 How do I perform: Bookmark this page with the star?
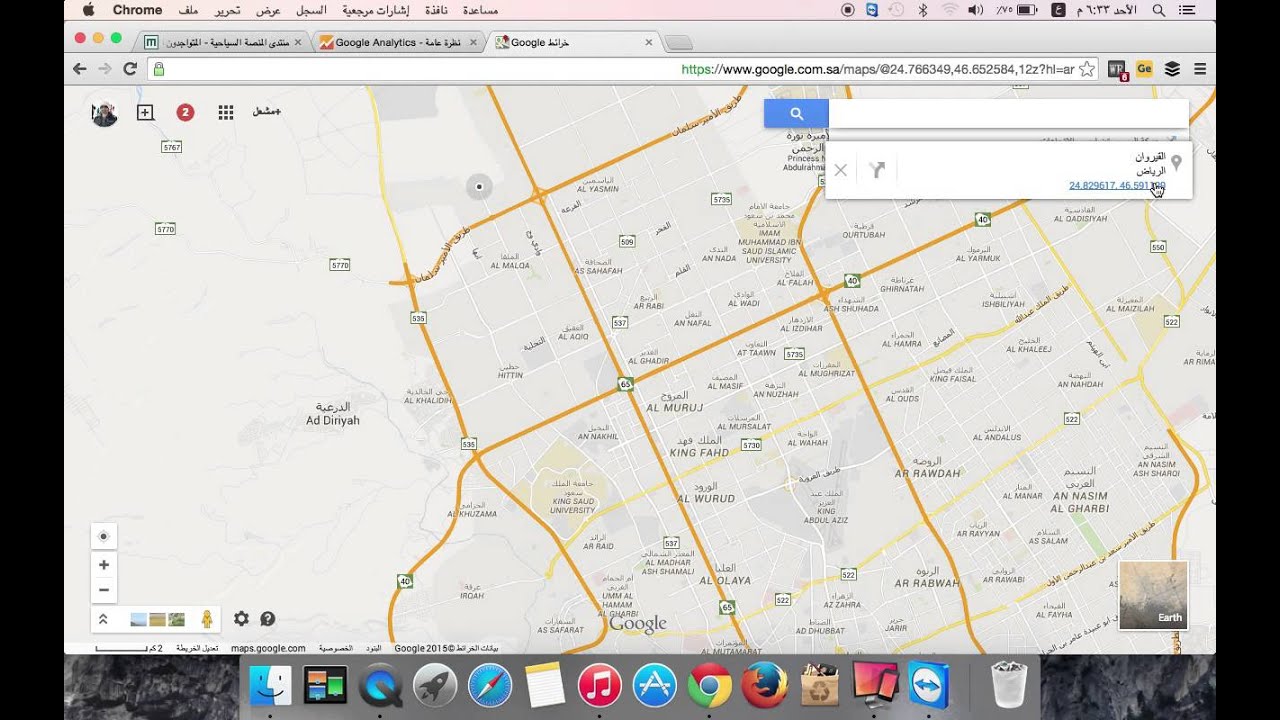point(1086,69)
